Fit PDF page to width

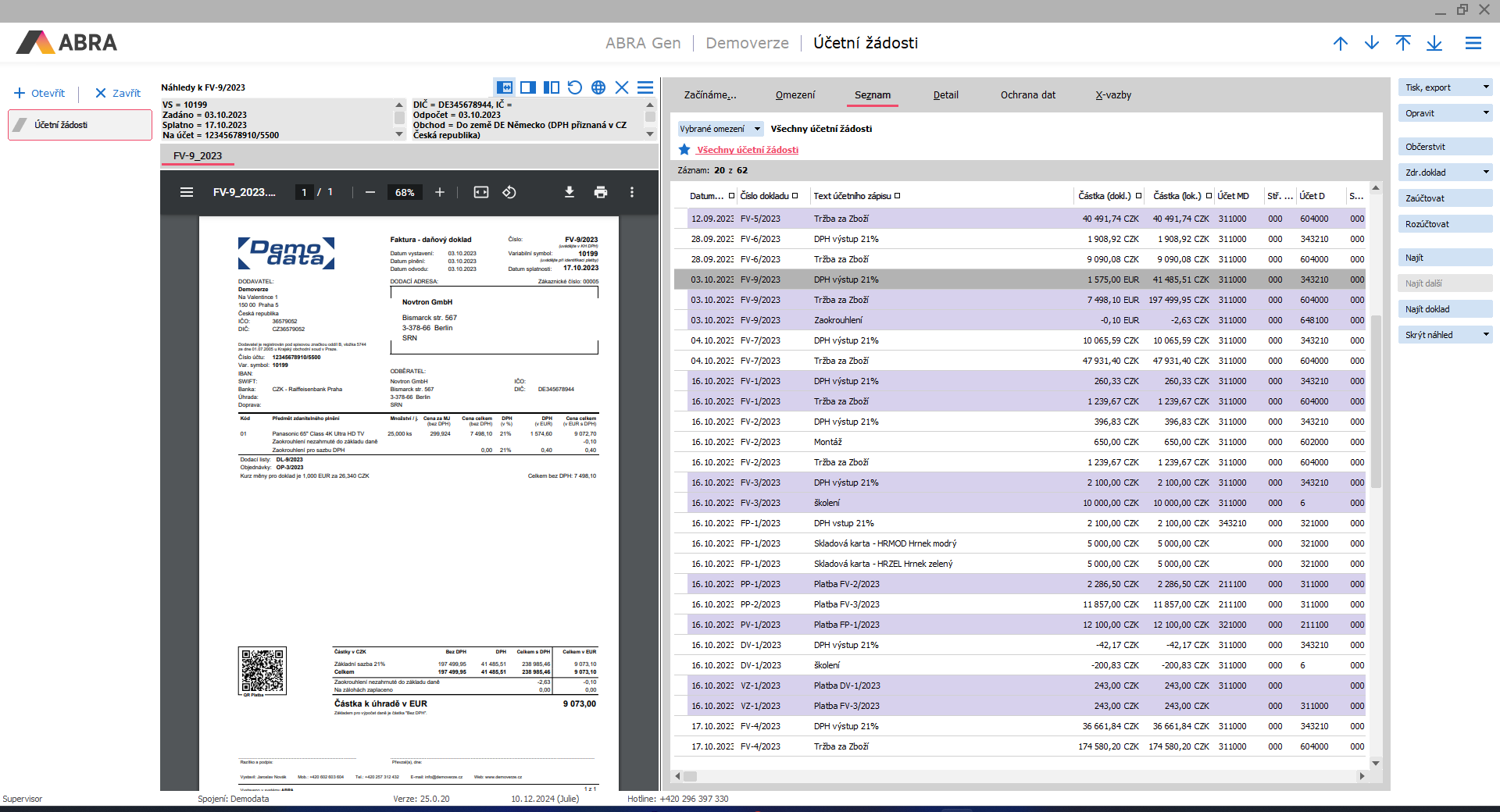tap(481, 192)
